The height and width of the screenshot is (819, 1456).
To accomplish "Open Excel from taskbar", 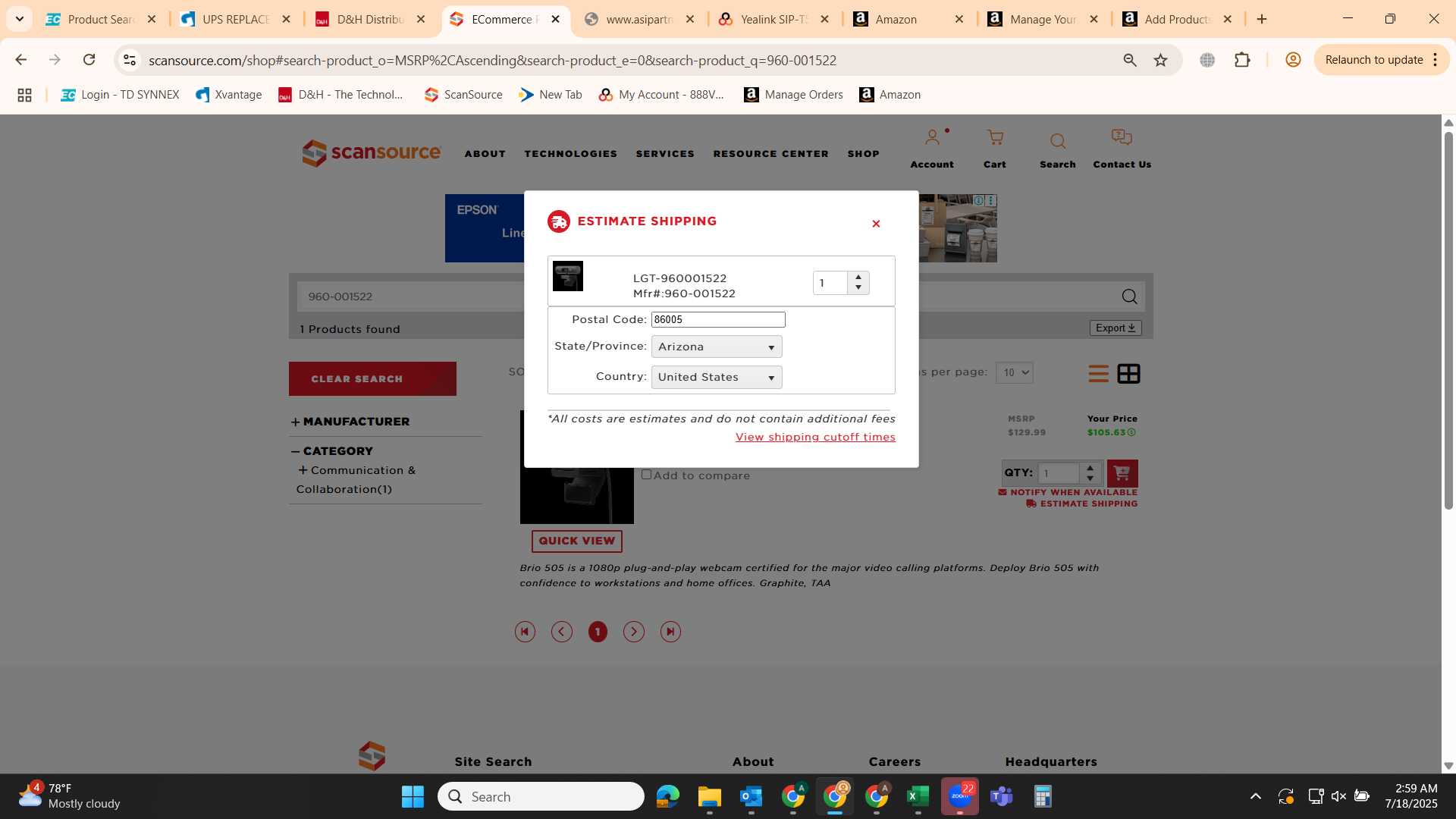I will click(918, 796).
